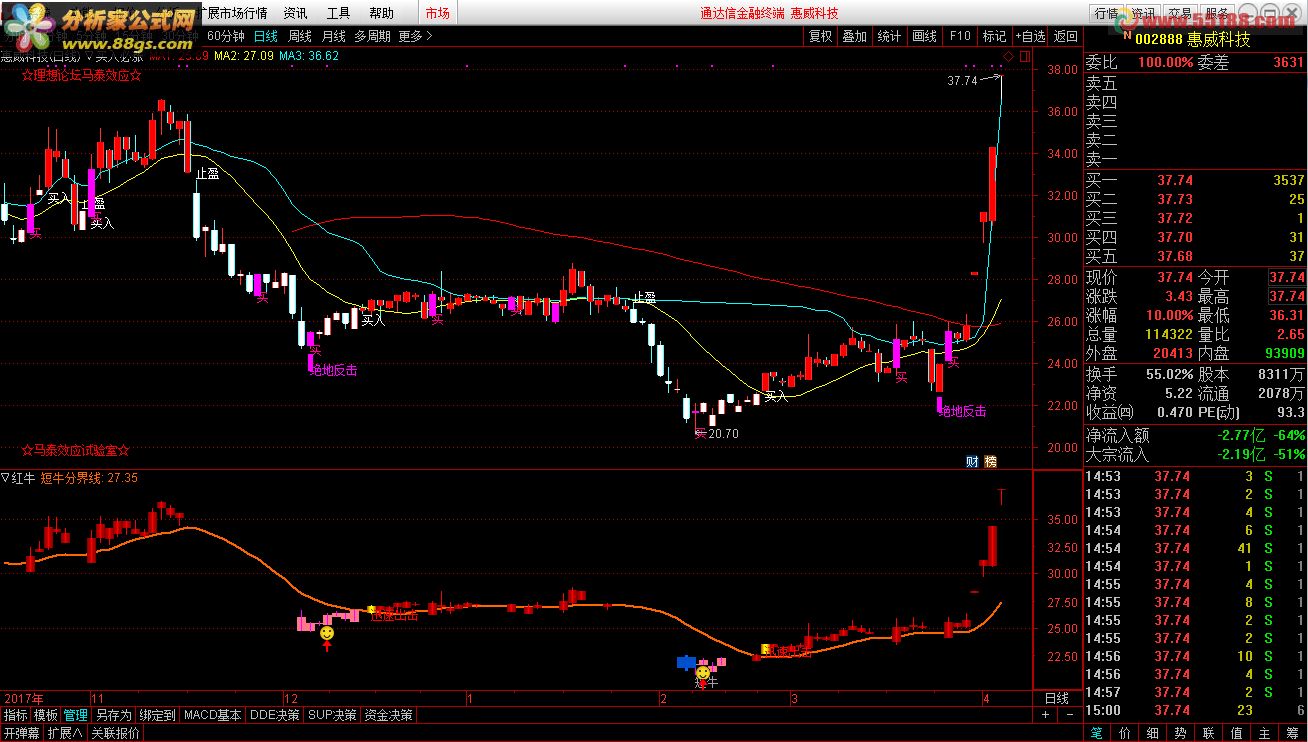
Task: Select the DDE决策 indicator tab
Action: pyautogui.click(x=274, y=715)
